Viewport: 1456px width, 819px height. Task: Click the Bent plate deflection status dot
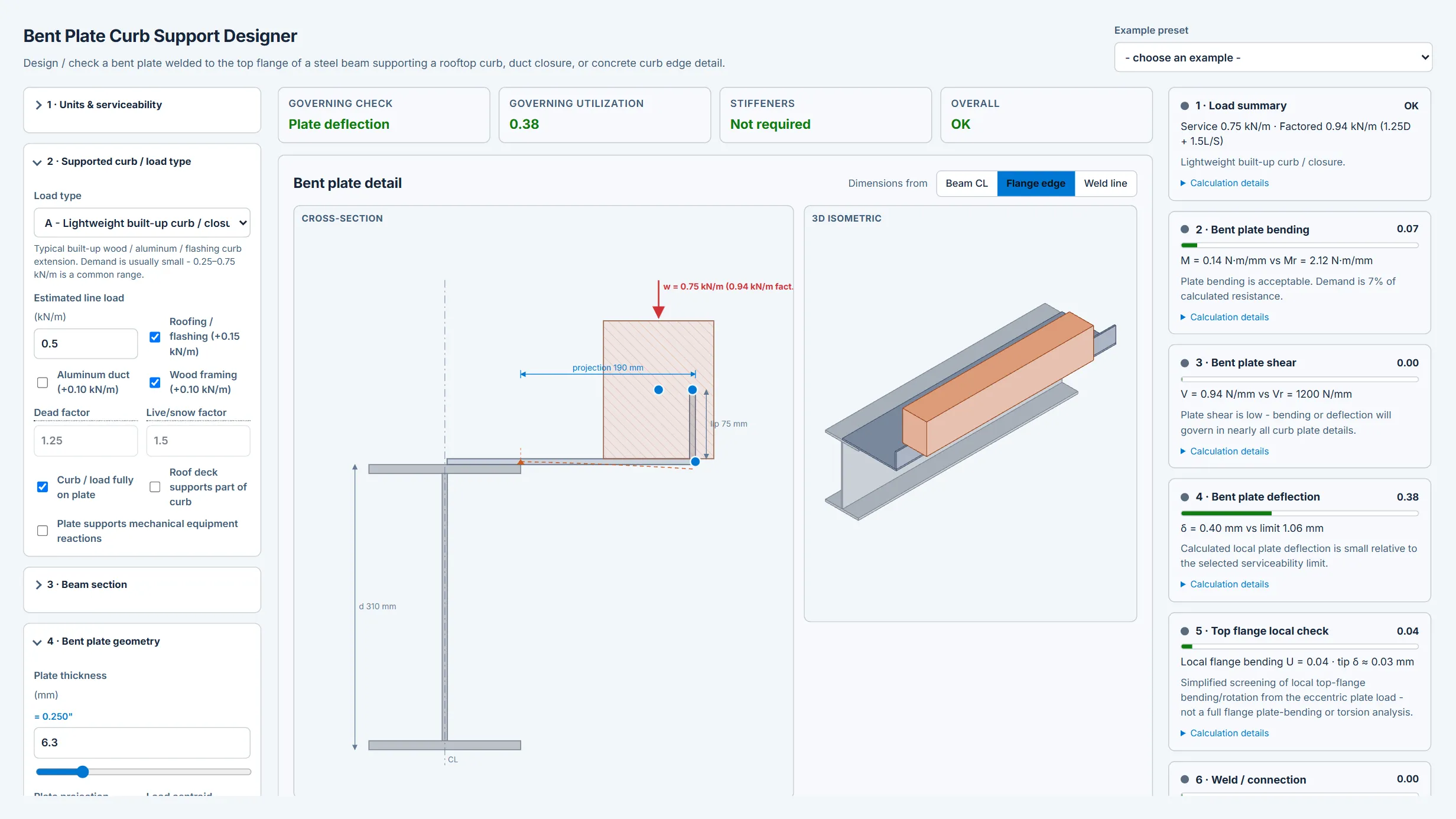point(1185,497)
